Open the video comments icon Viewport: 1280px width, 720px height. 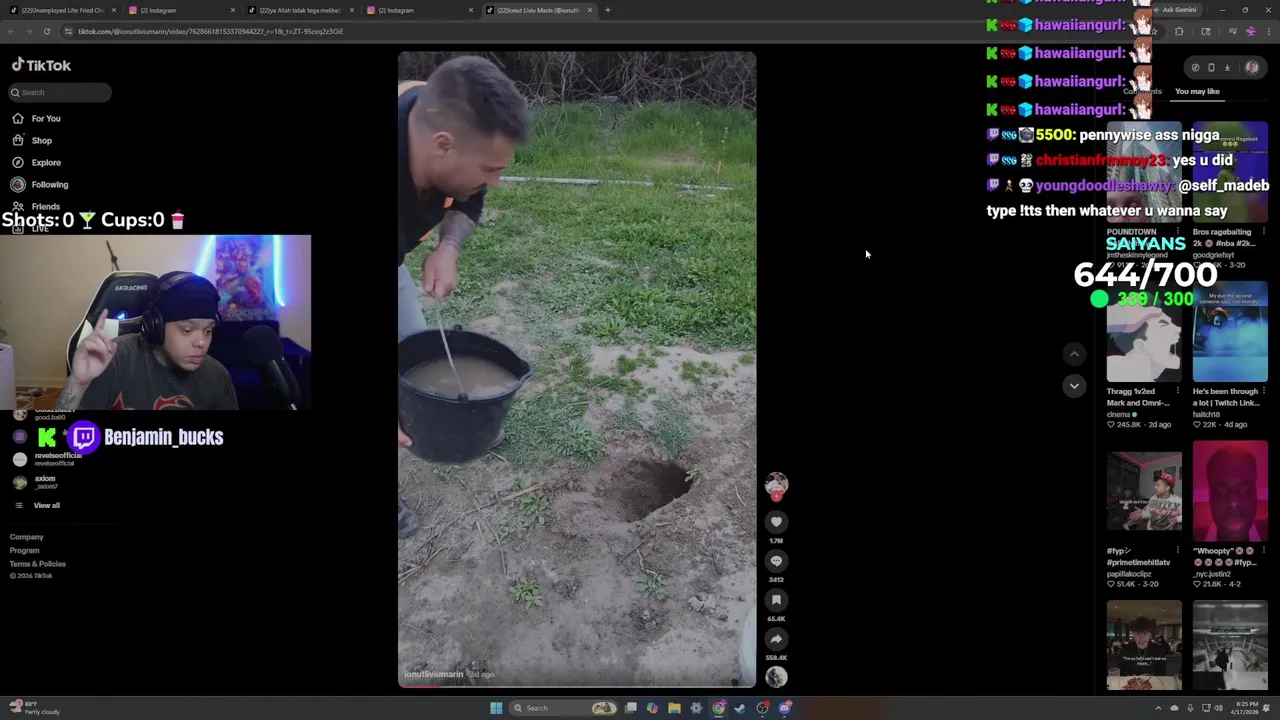pos(776,561)
